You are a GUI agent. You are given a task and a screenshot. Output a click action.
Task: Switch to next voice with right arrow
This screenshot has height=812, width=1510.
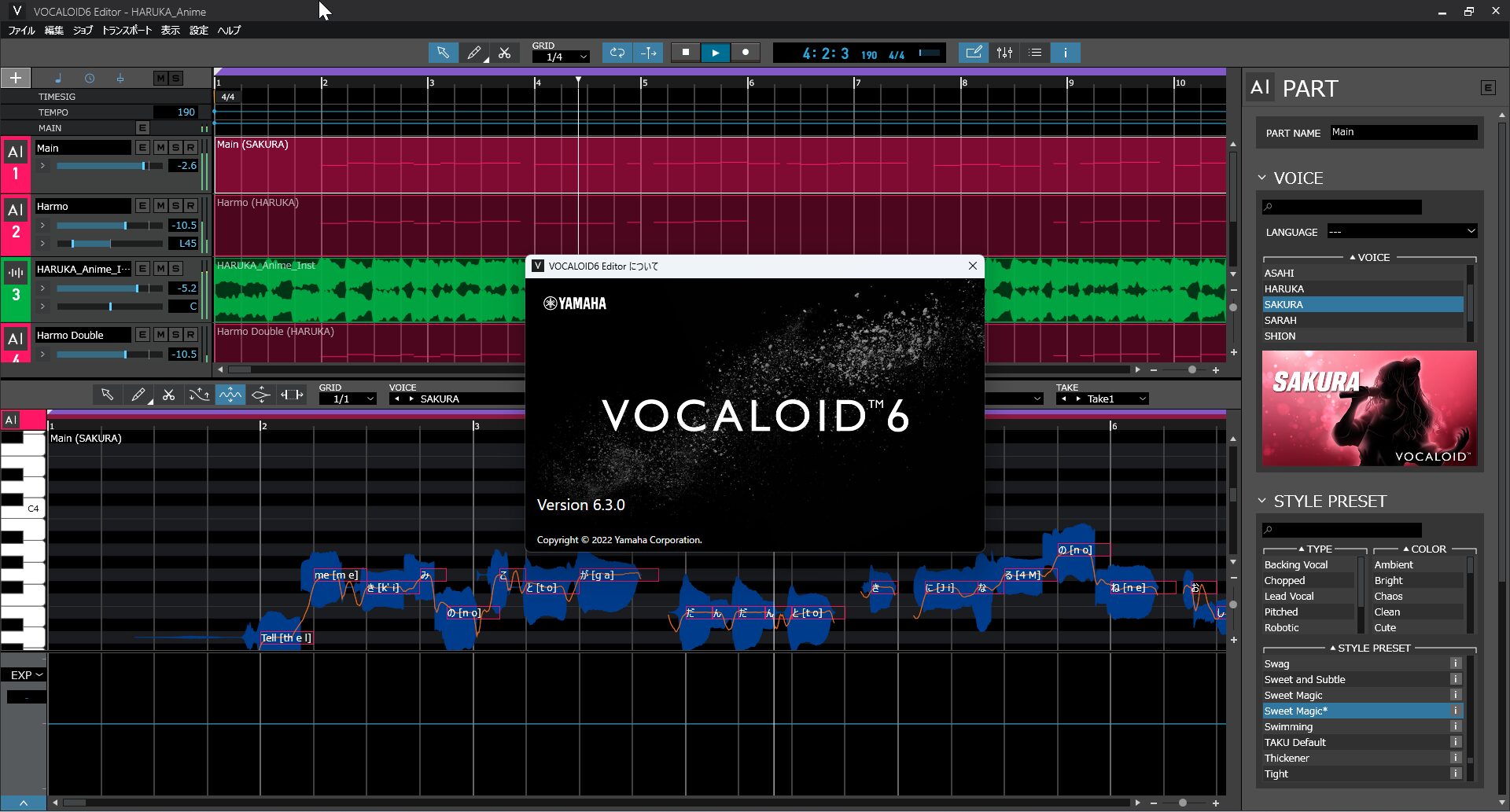(x=411, y=399)
